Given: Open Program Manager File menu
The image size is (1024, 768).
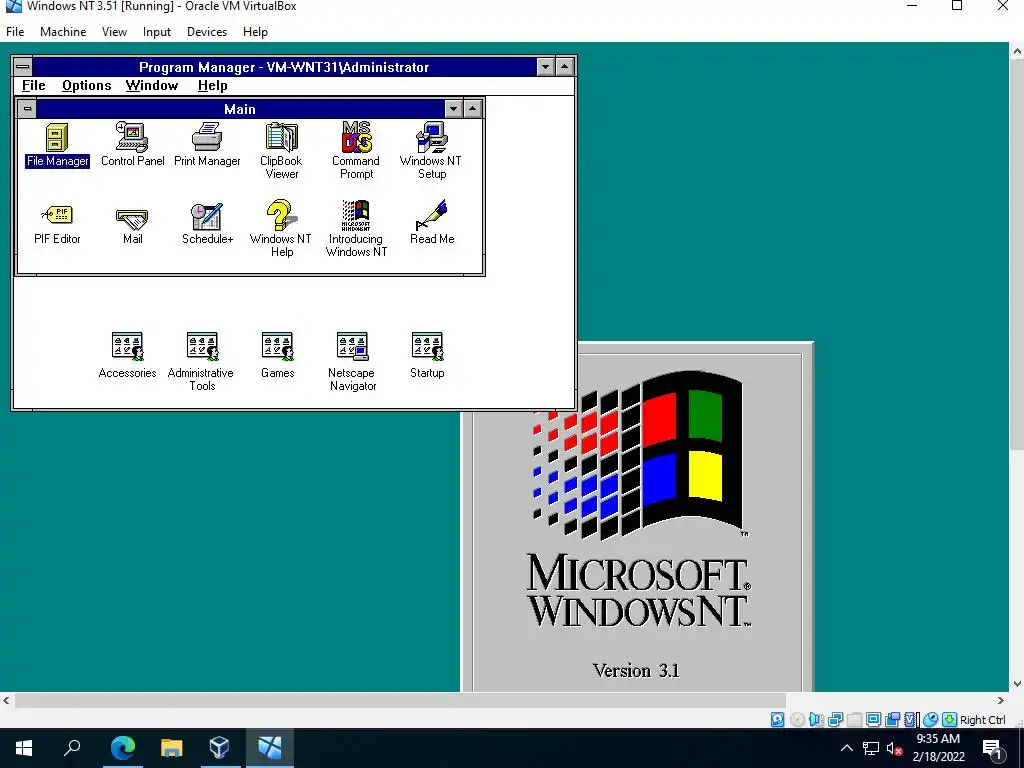Looking at the screenshot, I should (x=33, y=86).
